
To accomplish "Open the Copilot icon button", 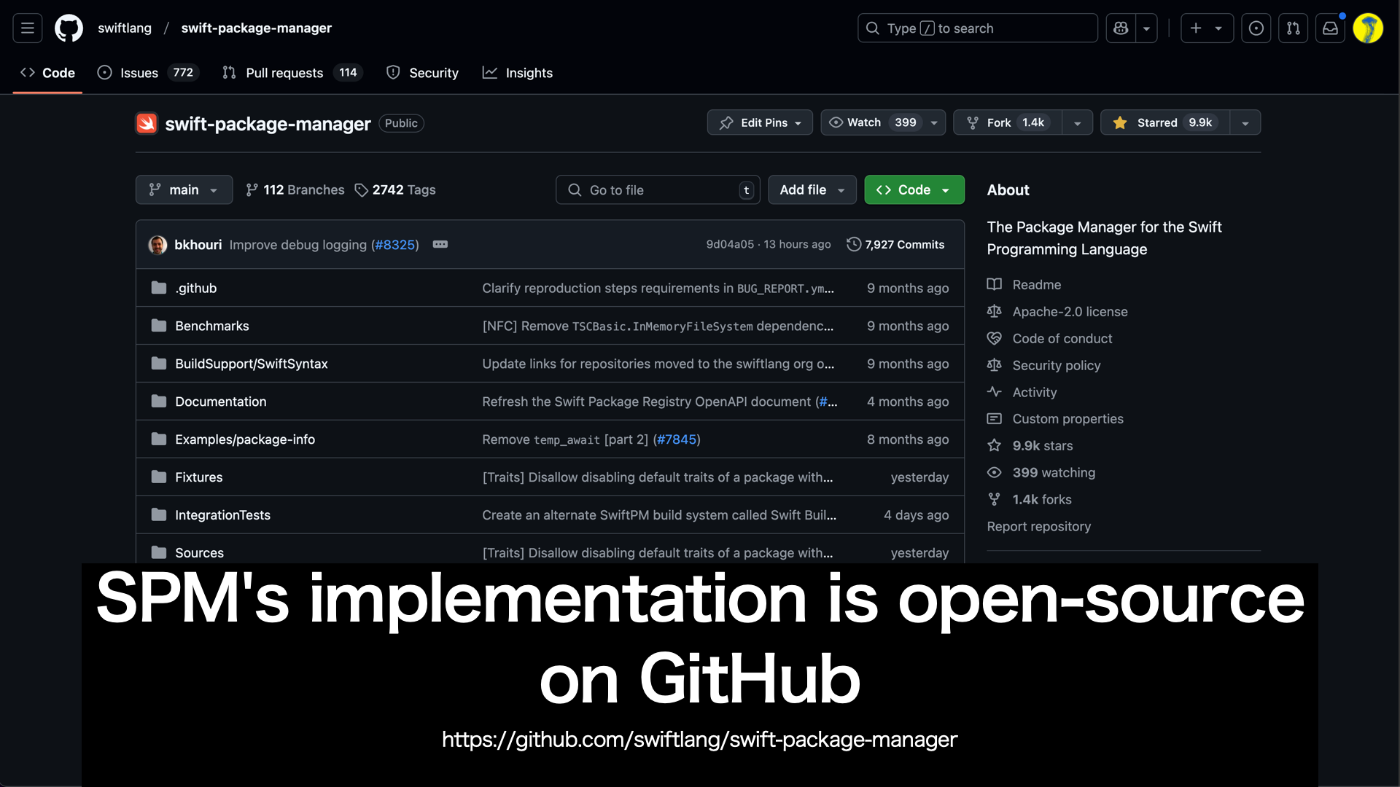I will (1120, 28).
